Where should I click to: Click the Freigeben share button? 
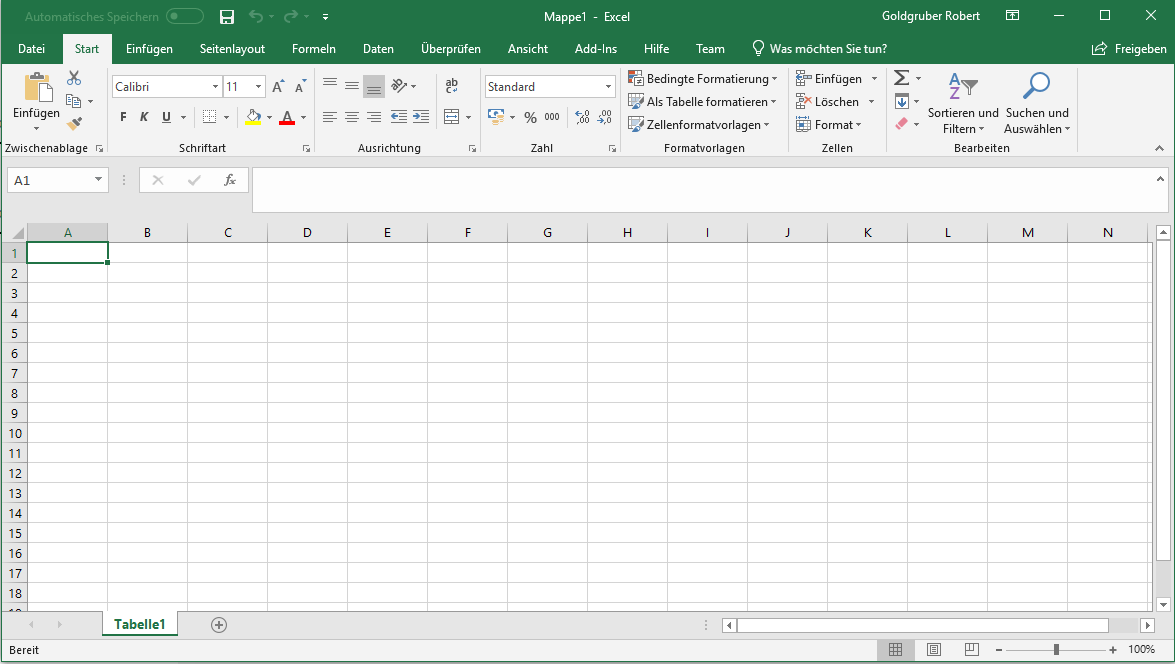coord(1129,49)
